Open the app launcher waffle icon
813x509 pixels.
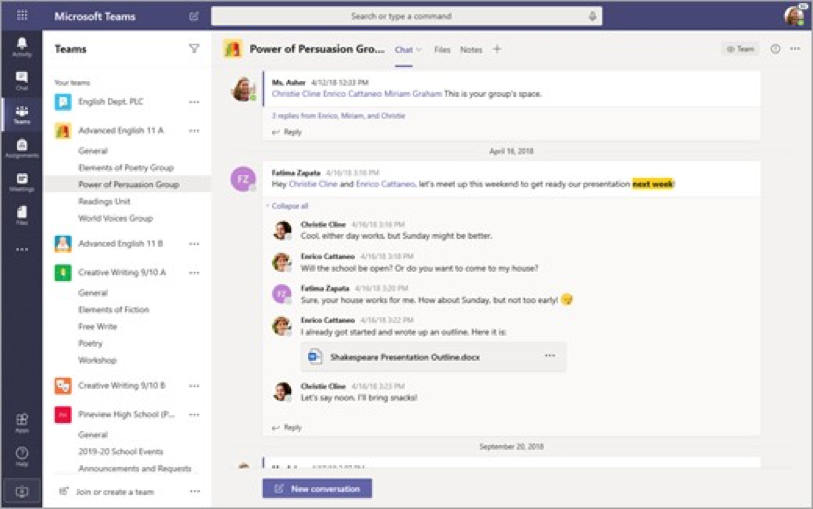[x=21, y=17]
